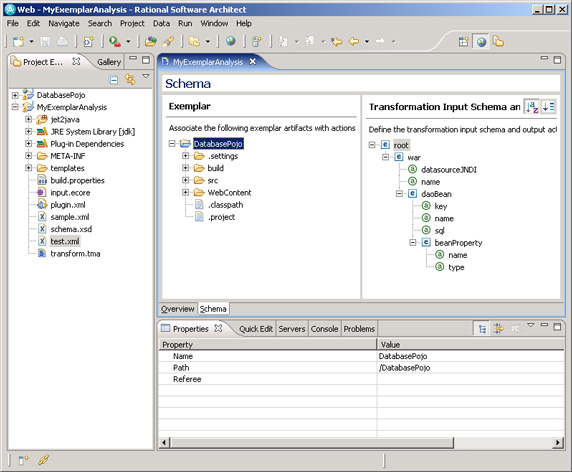The image size is (572, 472).
Task: Switch to the Gallery tab
Action: (x=109, y=62)
